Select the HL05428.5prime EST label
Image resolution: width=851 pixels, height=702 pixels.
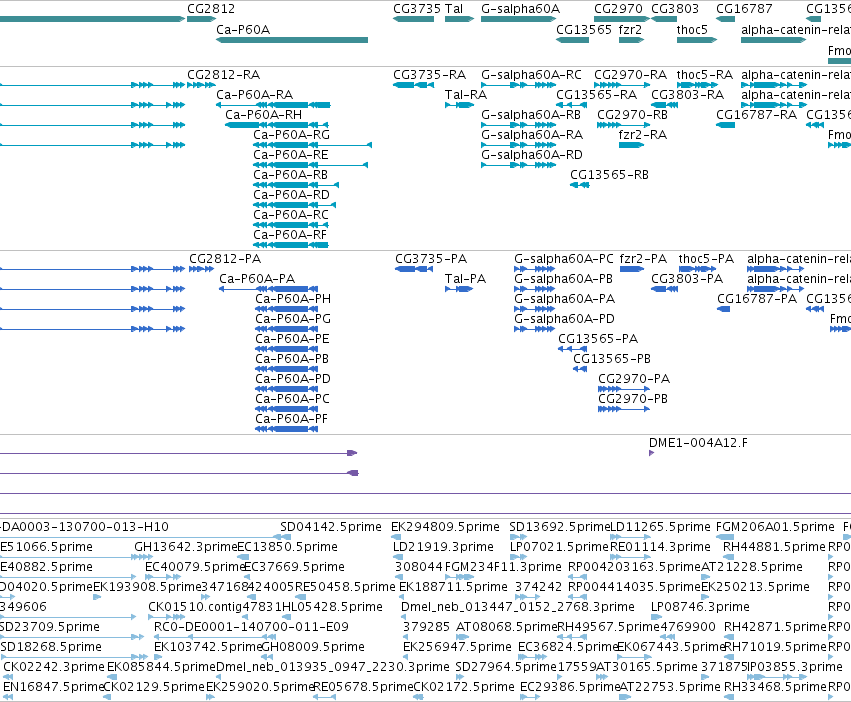click(x=332, y=606)
